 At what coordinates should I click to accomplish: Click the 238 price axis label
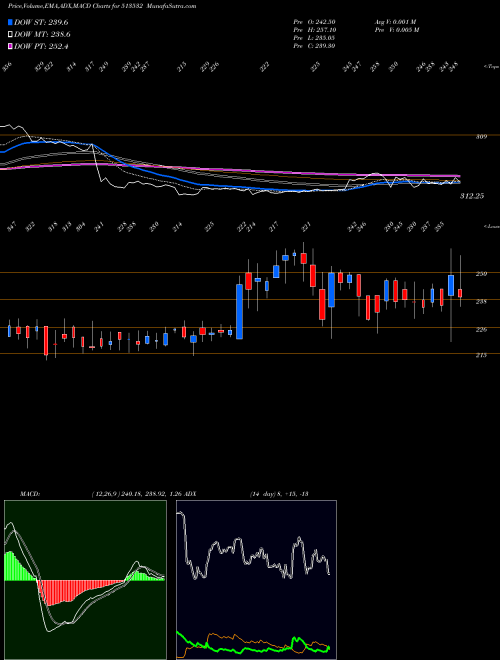click(x=482, y=301)
